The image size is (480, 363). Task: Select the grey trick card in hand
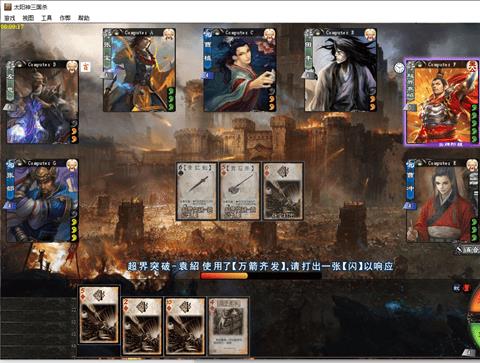[229, 326]
